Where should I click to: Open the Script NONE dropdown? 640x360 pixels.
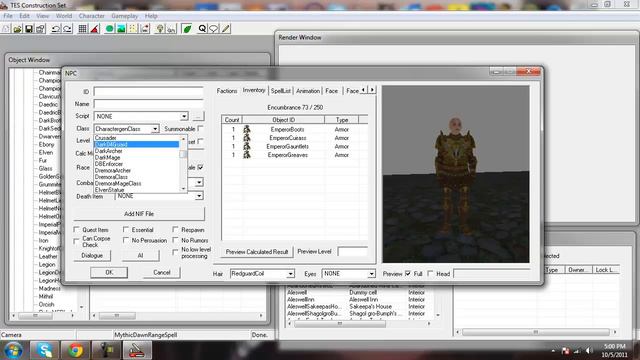click(184, 116)
